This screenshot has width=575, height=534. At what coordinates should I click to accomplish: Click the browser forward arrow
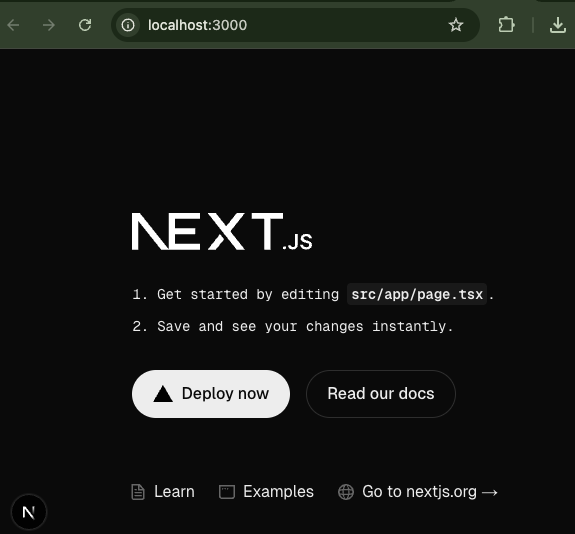tap(49, 25)
